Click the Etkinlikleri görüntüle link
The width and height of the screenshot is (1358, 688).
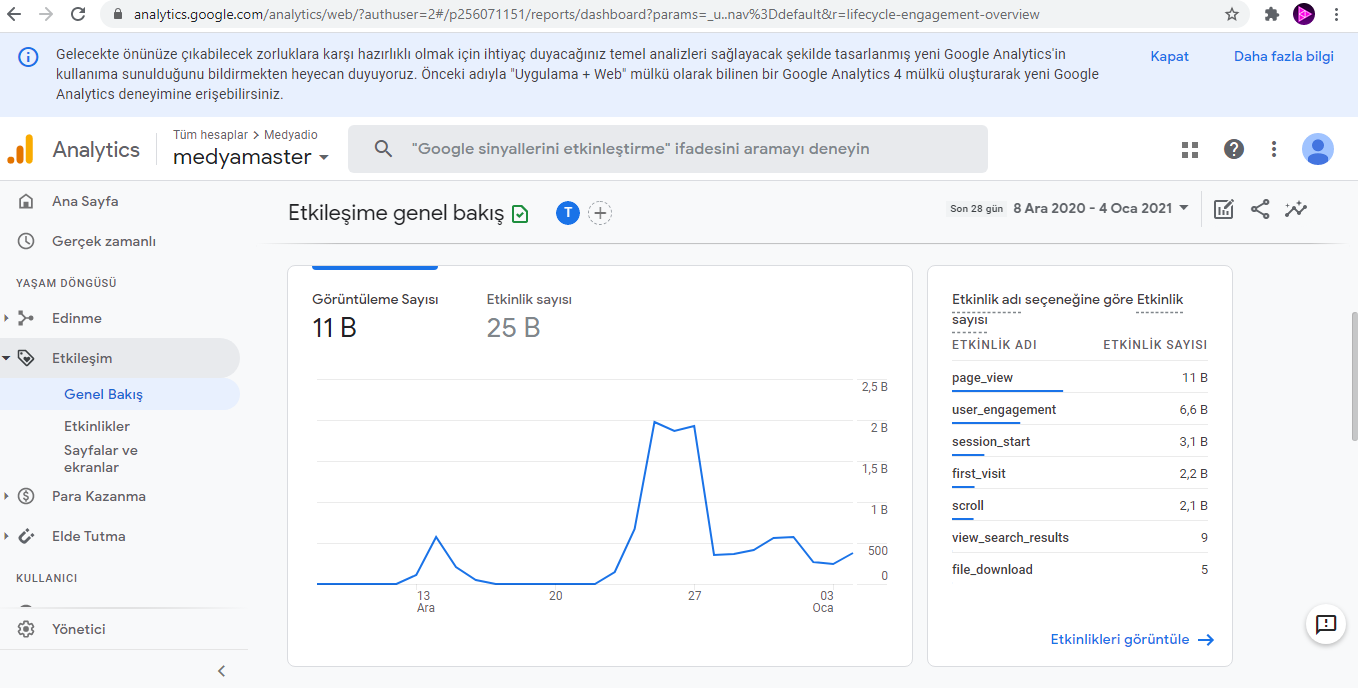(1131, 639)
